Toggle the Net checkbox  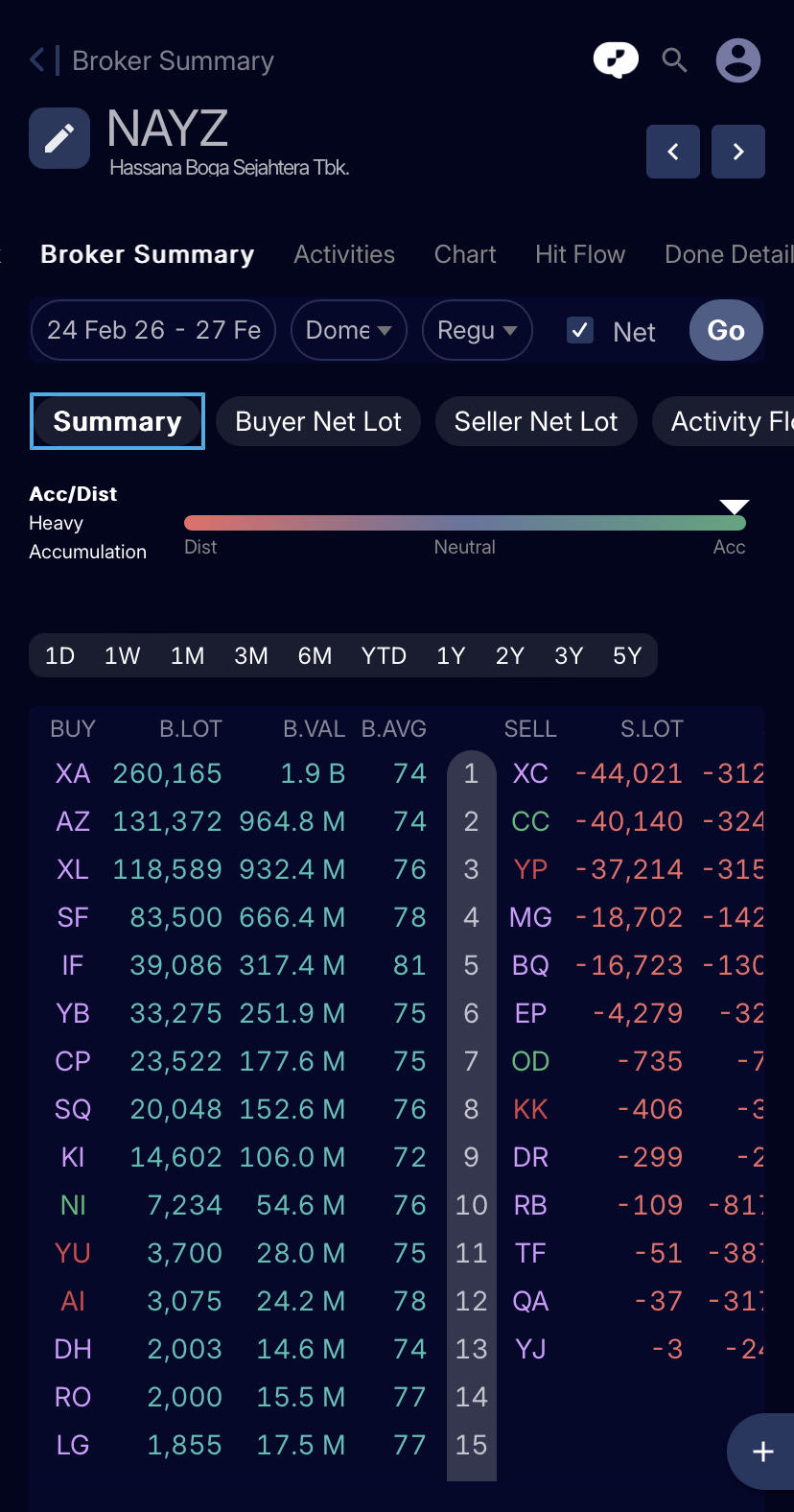580,331
